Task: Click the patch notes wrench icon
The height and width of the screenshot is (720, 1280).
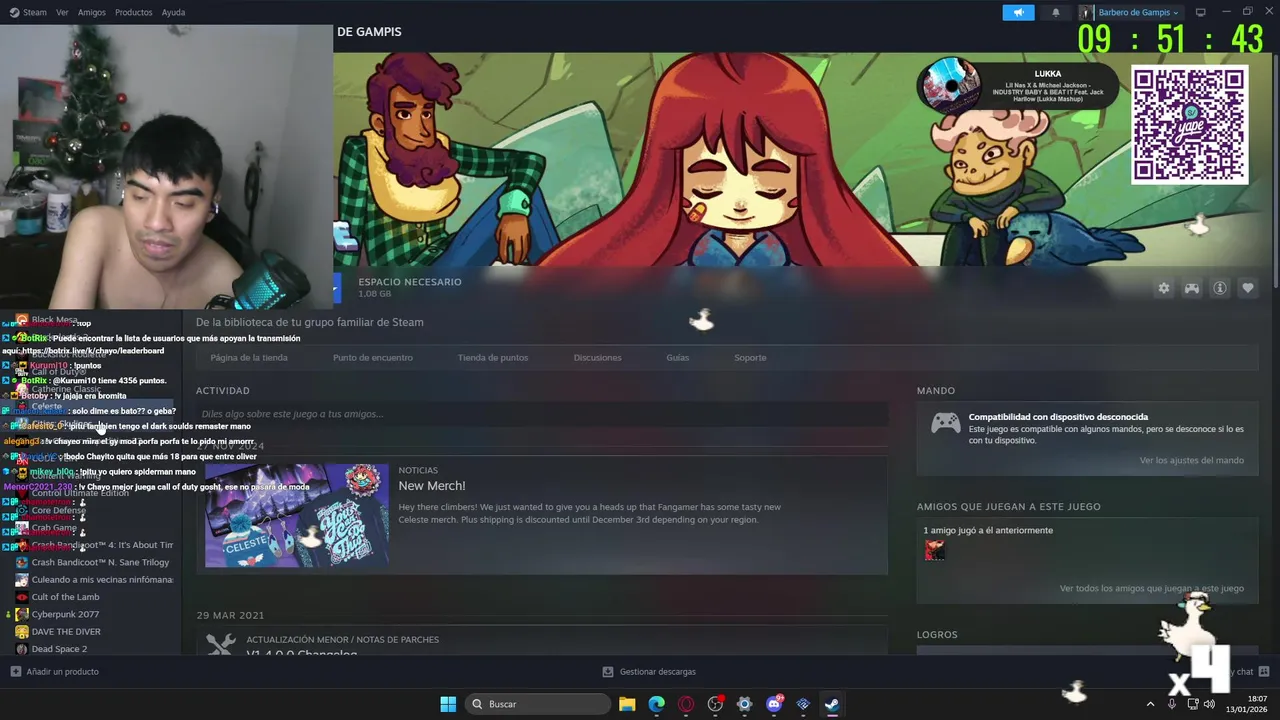Action: [x=221, y=644]
